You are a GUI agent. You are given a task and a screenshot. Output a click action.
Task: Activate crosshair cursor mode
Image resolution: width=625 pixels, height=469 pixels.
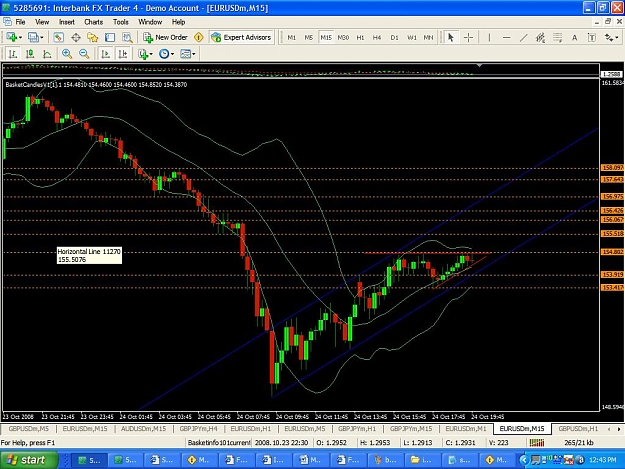[468, 37]
